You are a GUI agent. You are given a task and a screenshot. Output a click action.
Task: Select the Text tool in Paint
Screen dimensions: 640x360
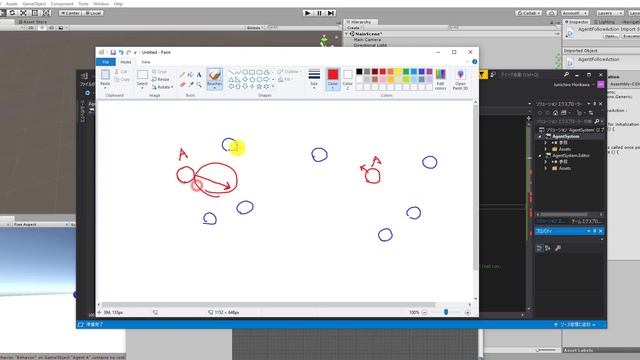199,75
